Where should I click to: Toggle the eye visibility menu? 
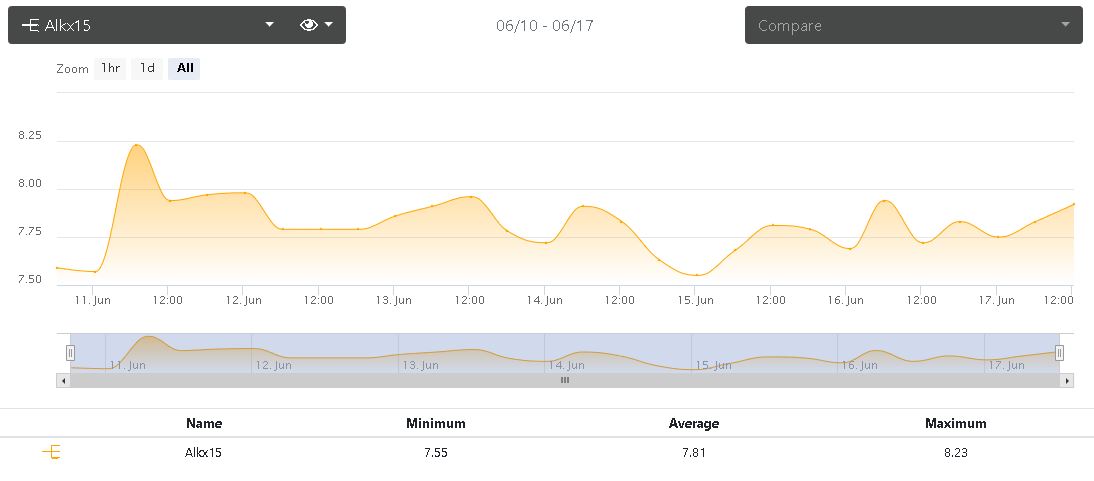tap(316, 25)
